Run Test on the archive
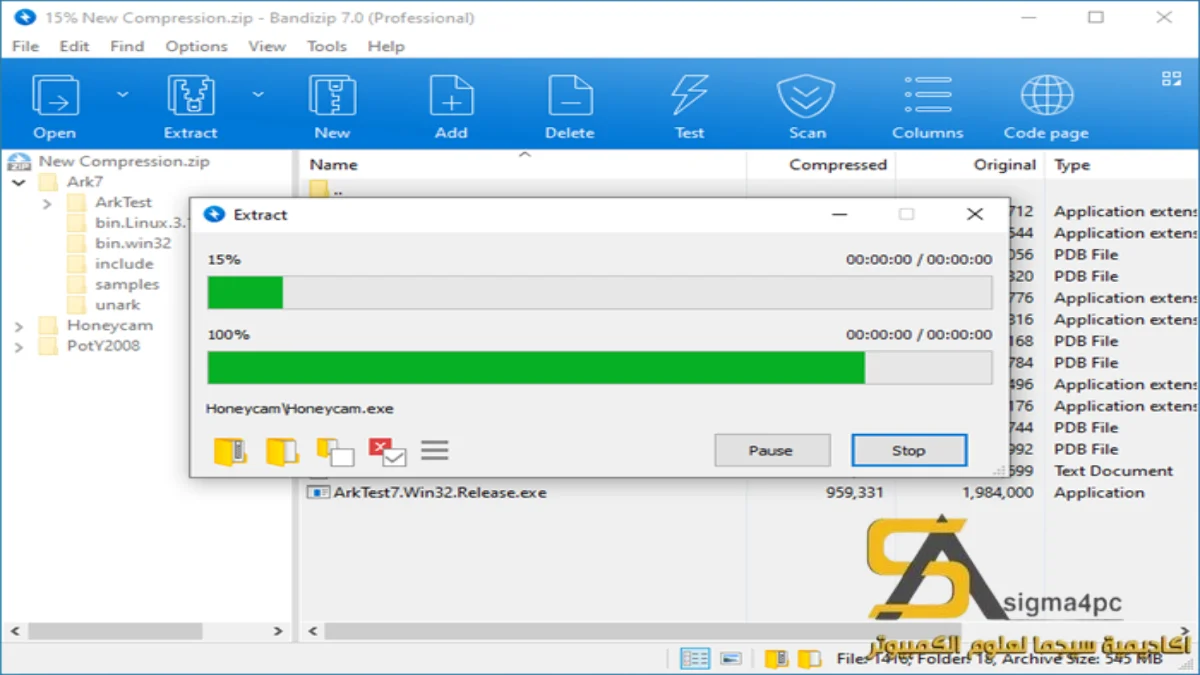1200x675 pixels. click(x=689, y=97)
